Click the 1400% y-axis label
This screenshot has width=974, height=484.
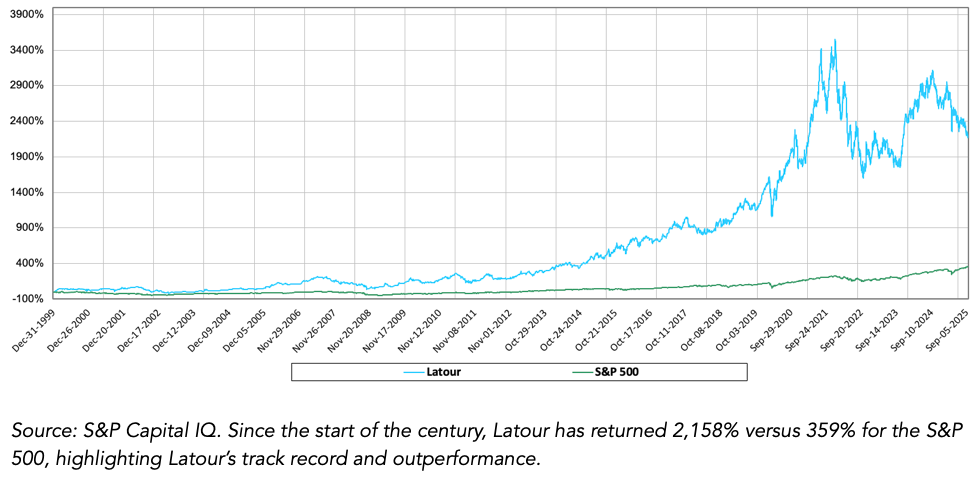click(x=28, y=192)
